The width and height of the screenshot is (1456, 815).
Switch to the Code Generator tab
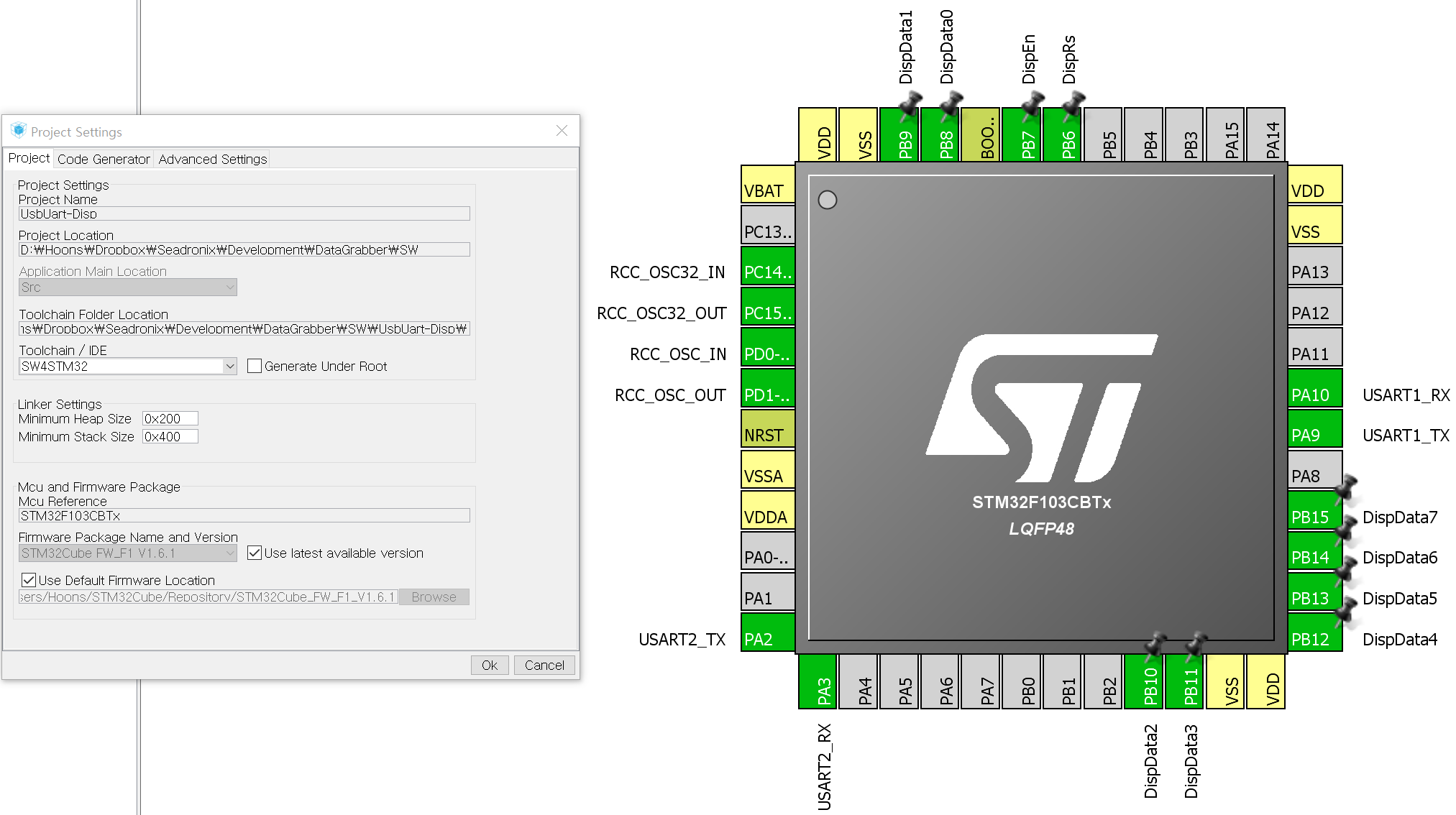coord(104,160)
